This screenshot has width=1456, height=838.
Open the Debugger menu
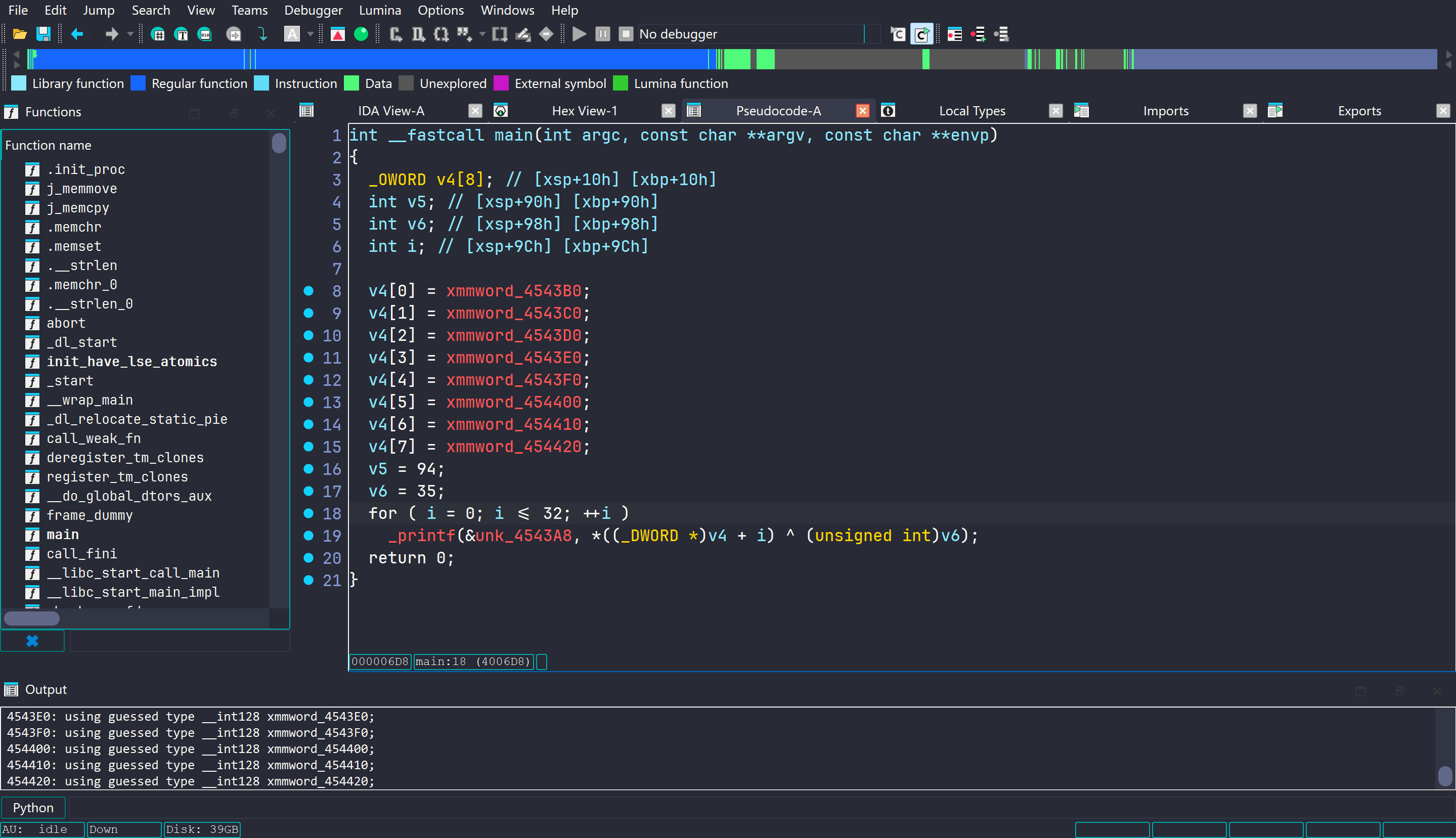pyautogui.click(x=313, y=10)
